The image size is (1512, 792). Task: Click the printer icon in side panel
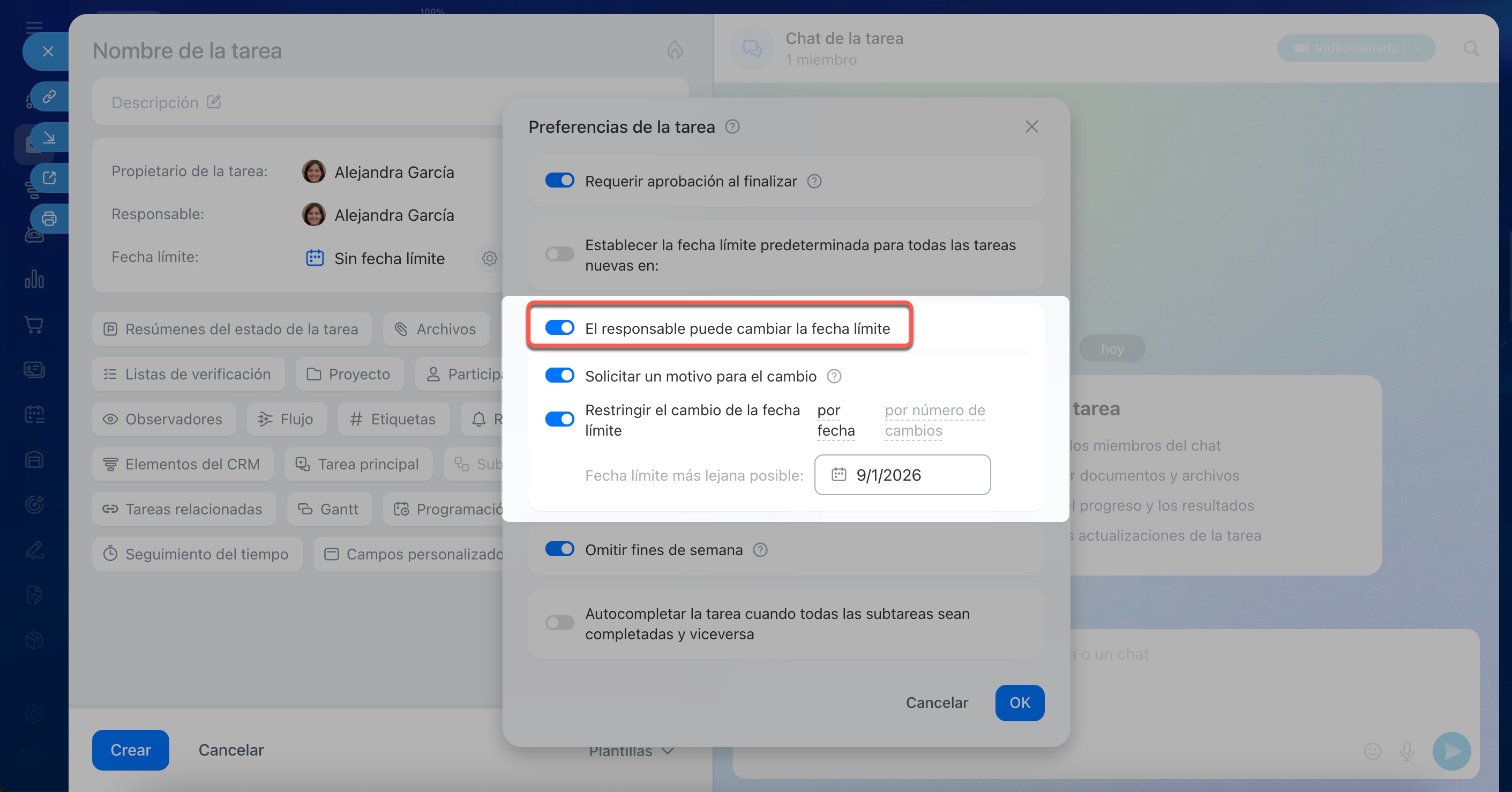tap(49, 219)
